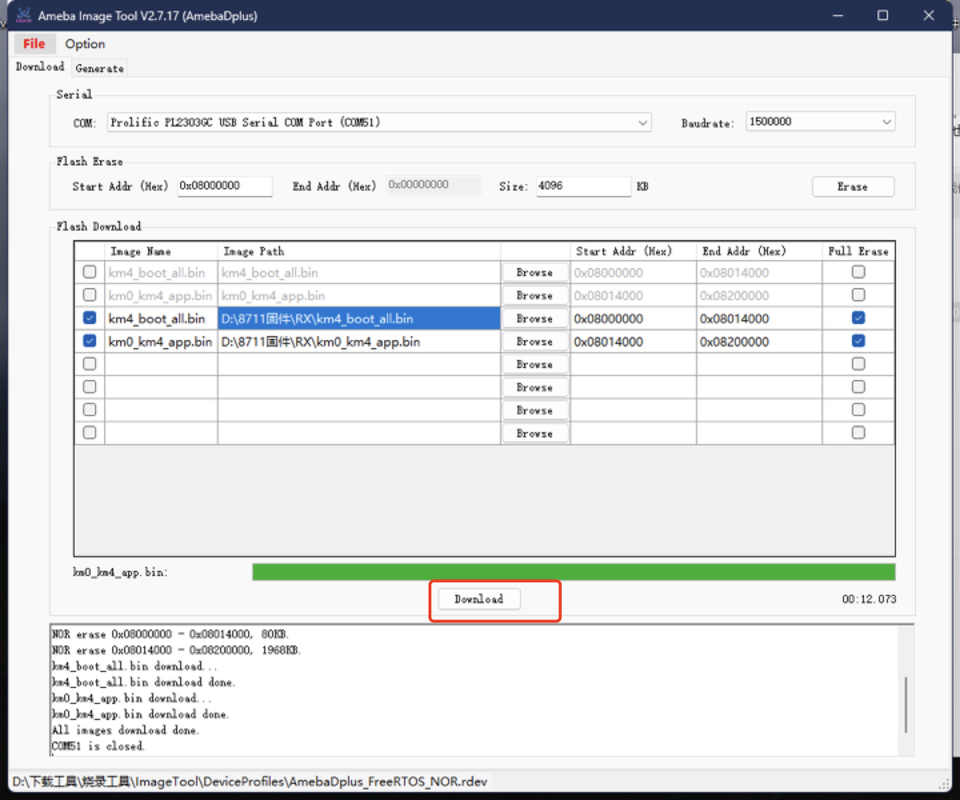Click Browse for D:\8711 km0_km4_app.bin path

tap(534, 342)
